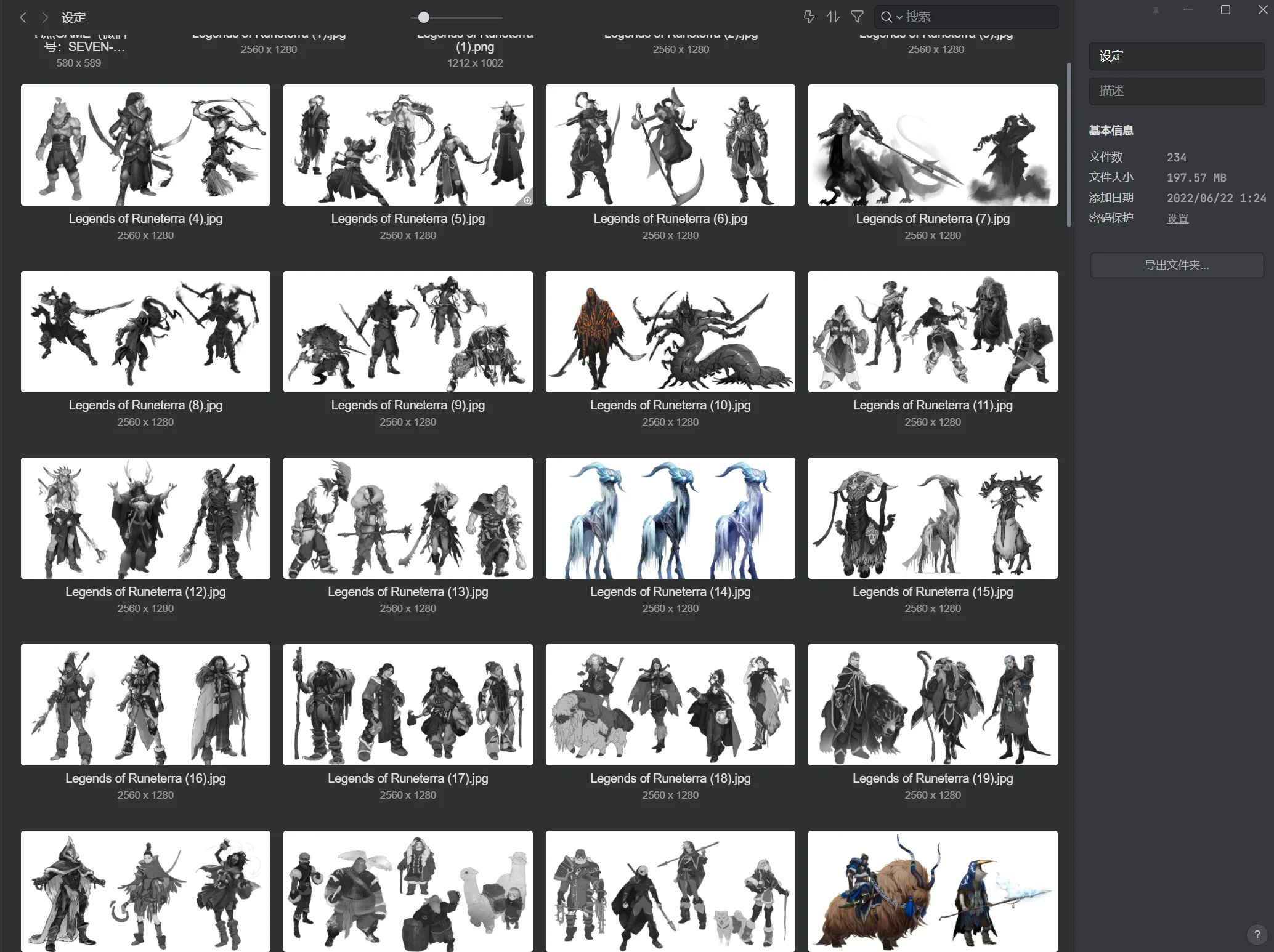This screenshot has height=952, width=1274.
Task: Select the Legends of Runeterra (6) thumbnail
Action: tap(670, 145)
